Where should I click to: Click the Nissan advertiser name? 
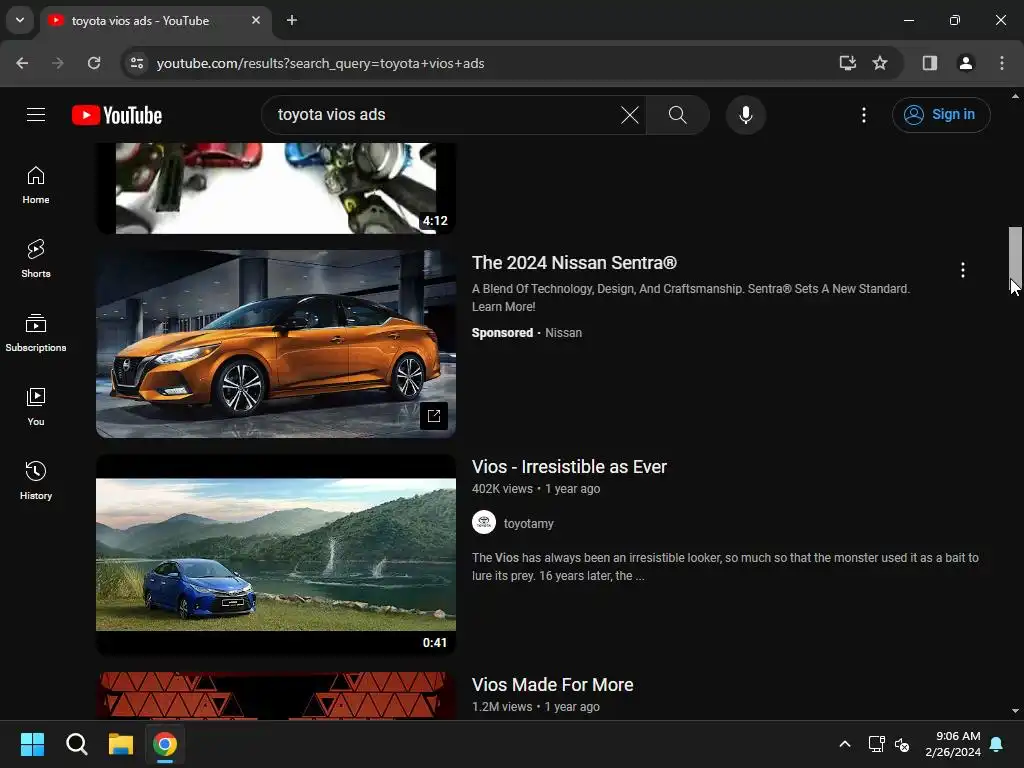[x=563, y=333]
